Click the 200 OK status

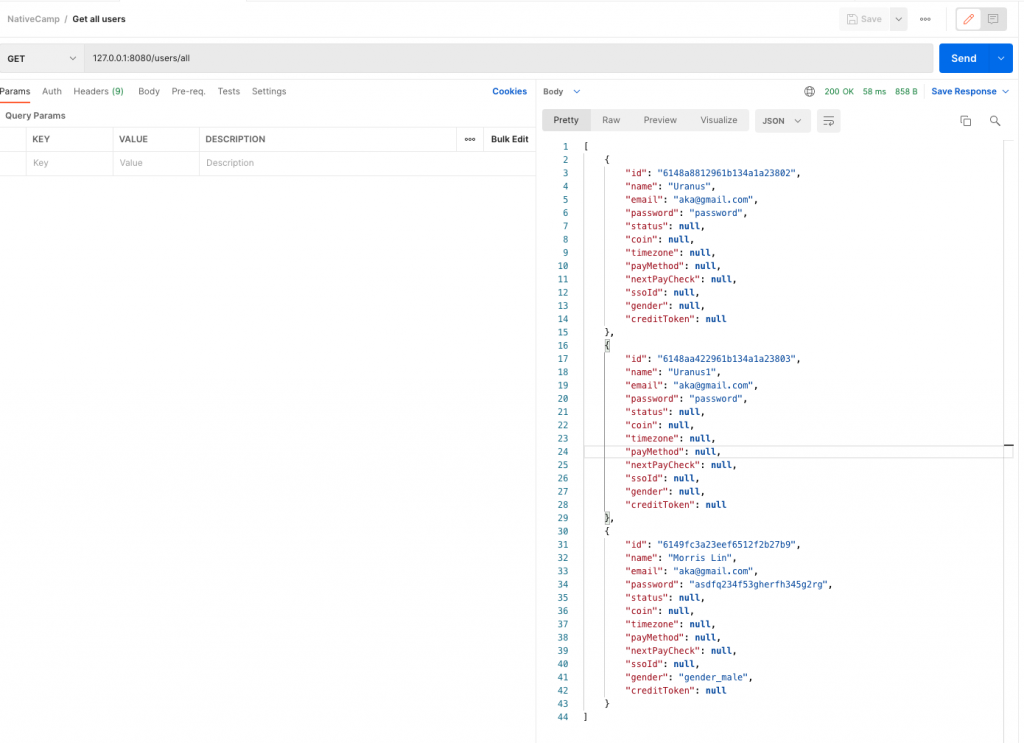pyautogui.click(x=839, y=91)
